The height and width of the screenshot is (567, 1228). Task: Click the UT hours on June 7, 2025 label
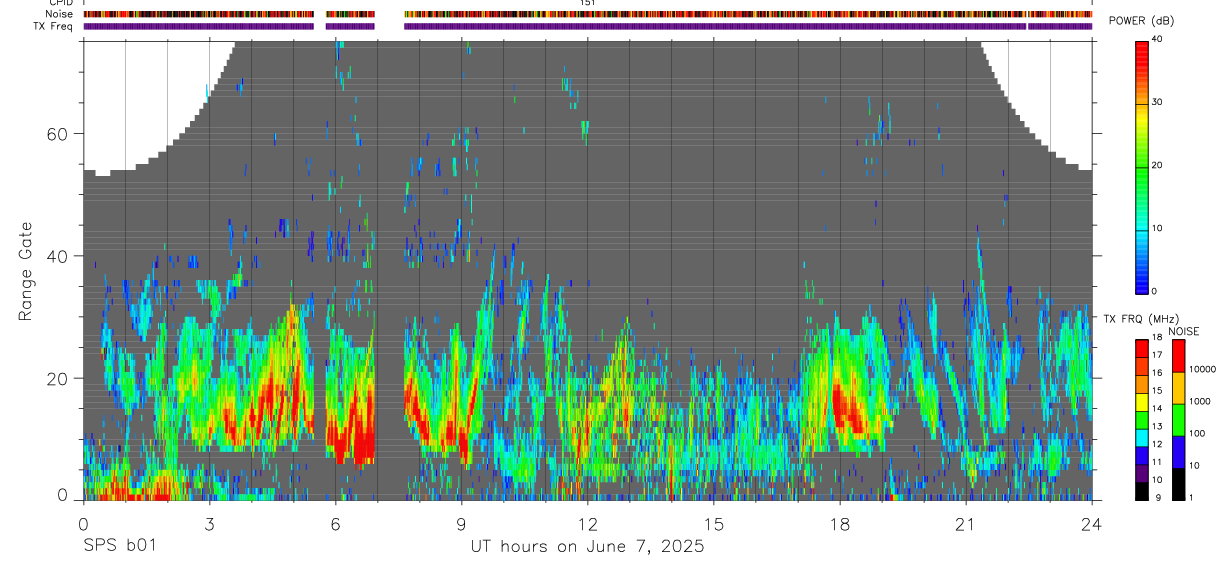click(x=588, y=547)
